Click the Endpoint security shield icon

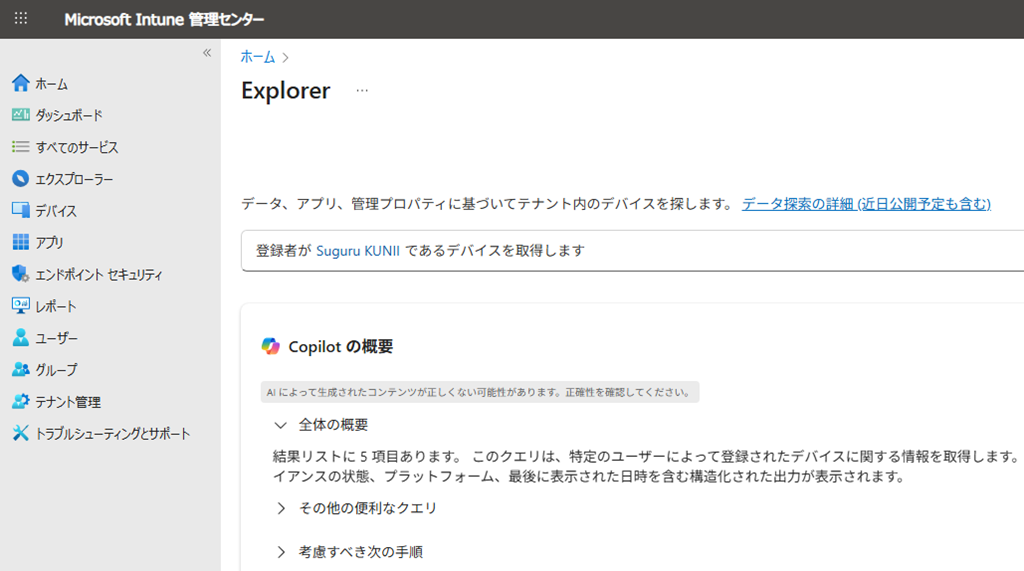tap(21, 274)
